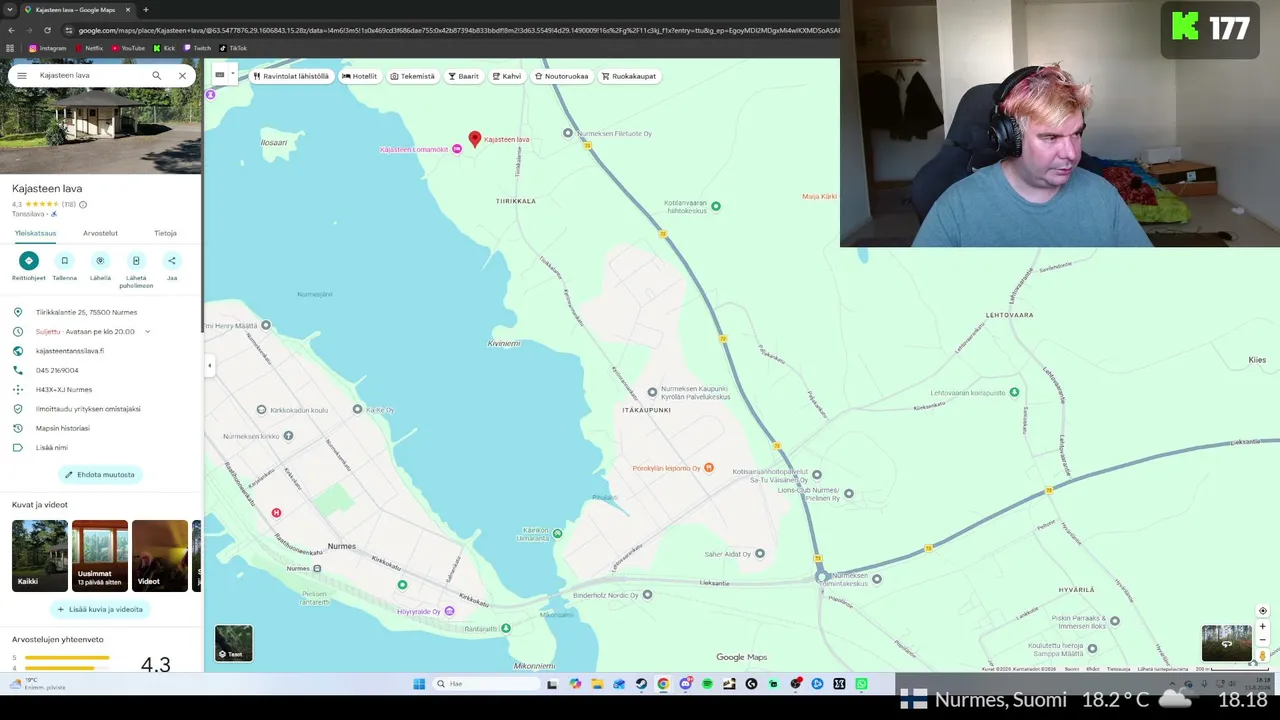This screenshot has width=1280, height=720.
Task: Click Lisää kuvia ja videoita button
Action: (100, 609)
